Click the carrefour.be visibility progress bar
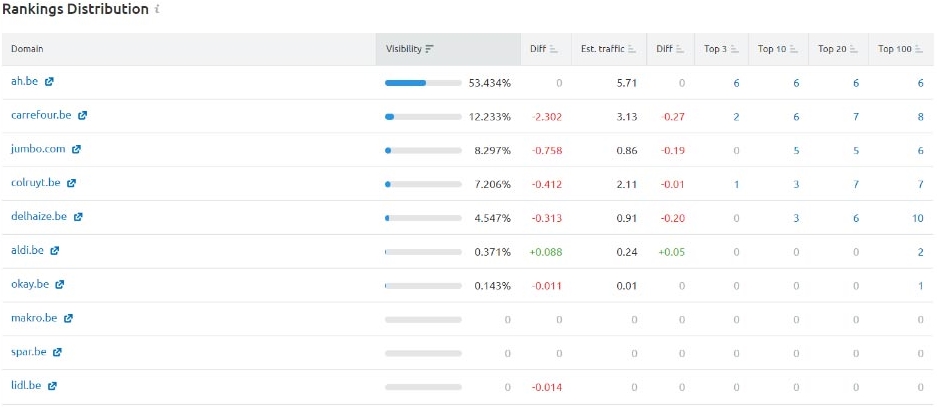Viewport: 937px width, 407px height. point(423,117)
